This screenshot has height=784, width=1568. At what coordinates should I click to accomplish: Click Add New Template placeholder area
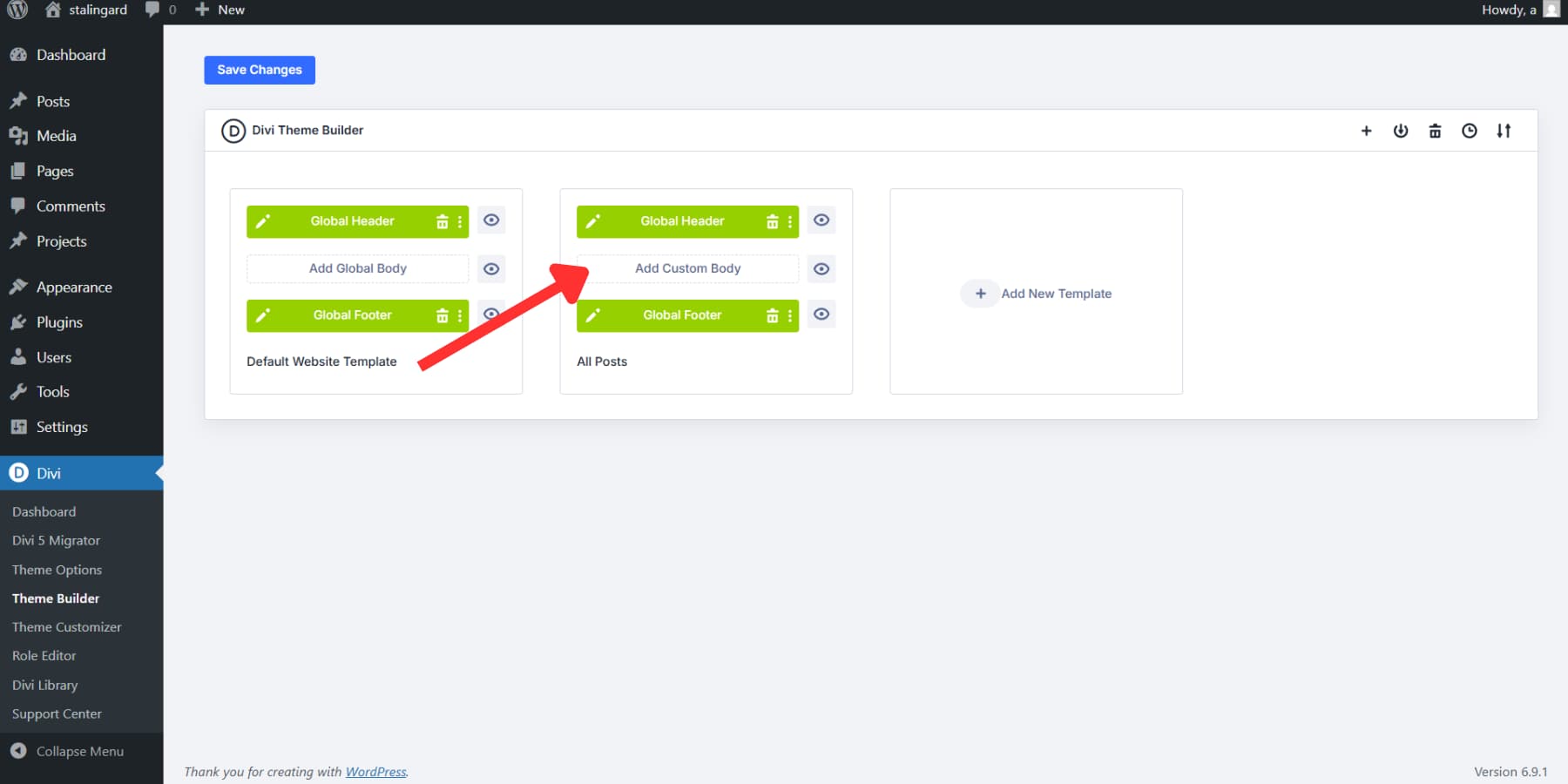click(1036, 293)
